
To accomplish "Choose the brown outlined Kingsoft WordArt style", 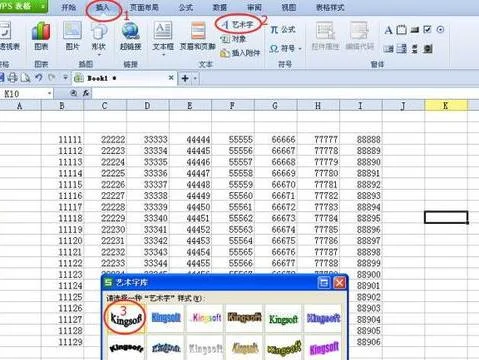I will click(x=244, y=317).
